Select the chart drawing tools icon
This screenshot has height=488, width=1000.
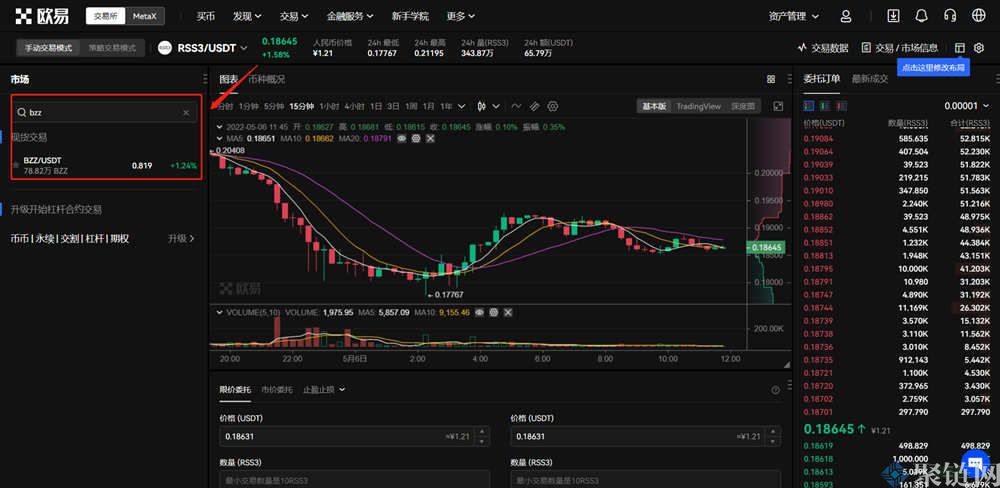point(534,106)
